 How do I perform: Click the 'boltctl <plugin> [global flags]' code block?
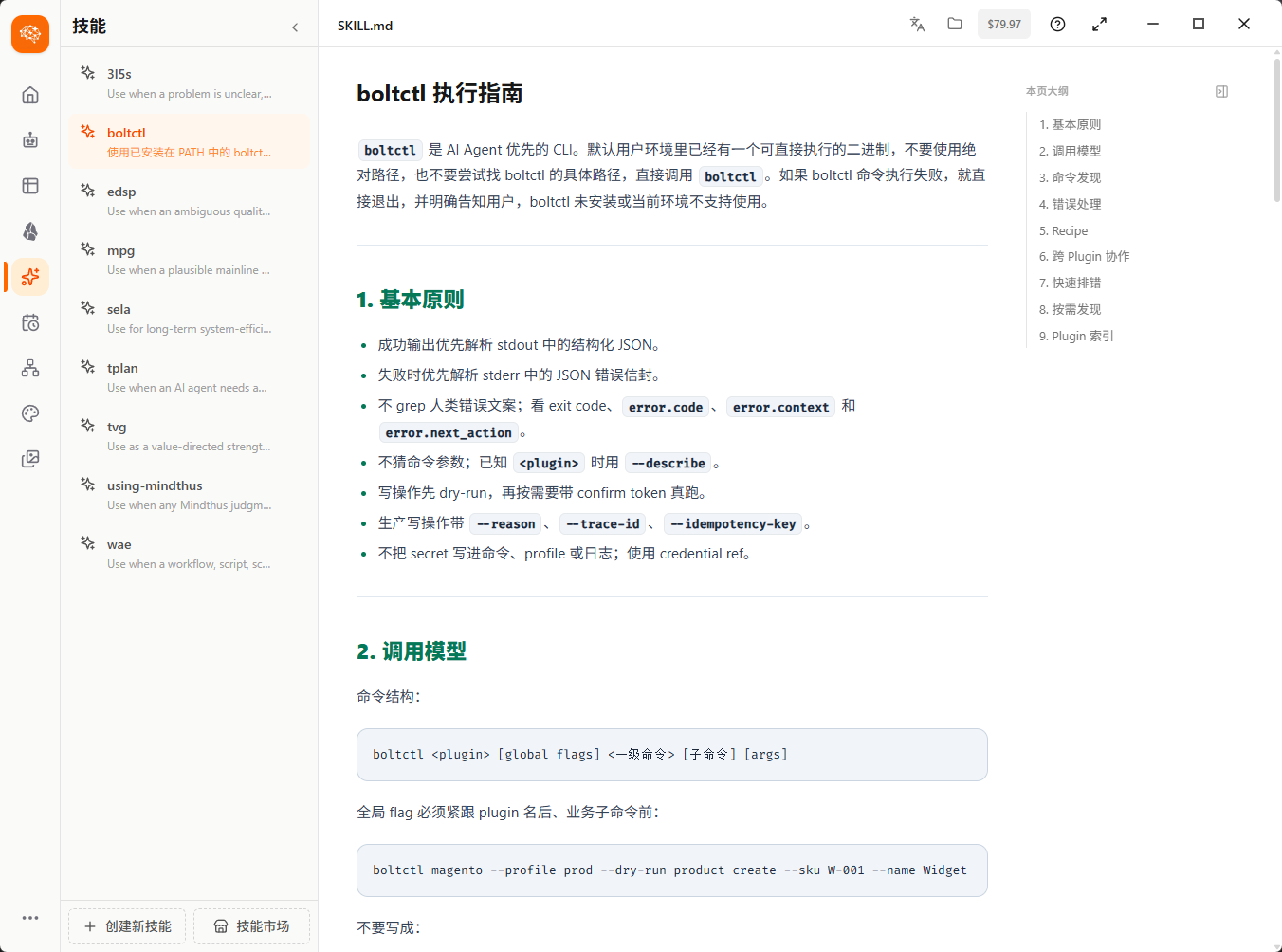(672, 755)
